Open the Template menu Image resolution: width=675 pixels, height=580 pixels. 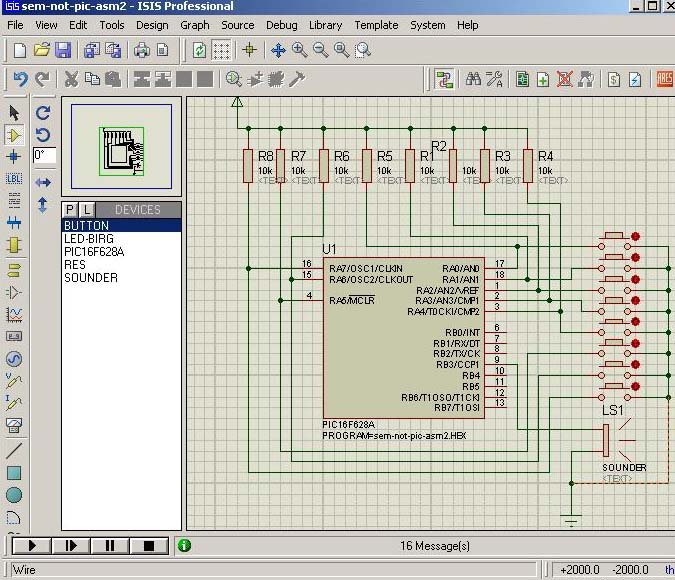(376, 25)
